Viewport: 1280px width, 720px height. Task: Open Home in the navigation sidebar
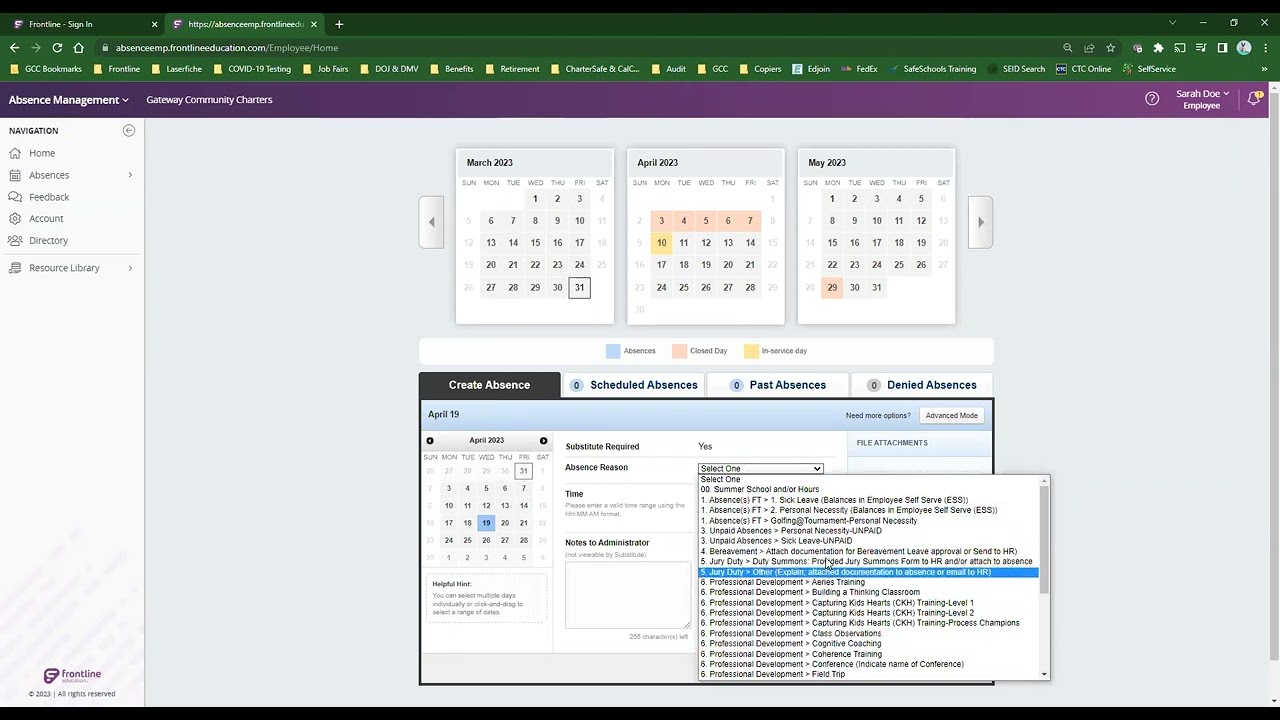(42, 153)
